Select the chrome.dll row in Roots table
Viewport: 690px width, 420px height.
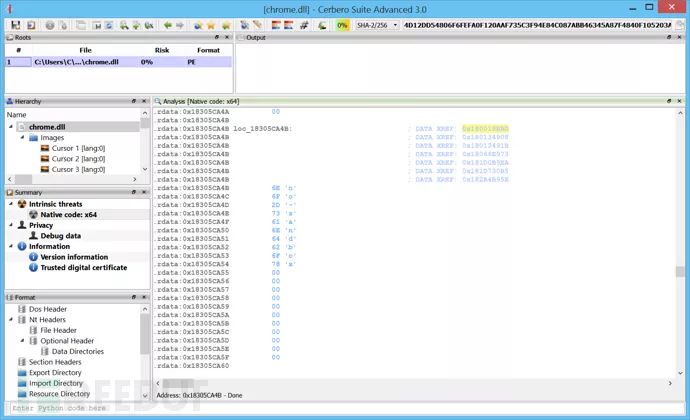tap(118, 62)
